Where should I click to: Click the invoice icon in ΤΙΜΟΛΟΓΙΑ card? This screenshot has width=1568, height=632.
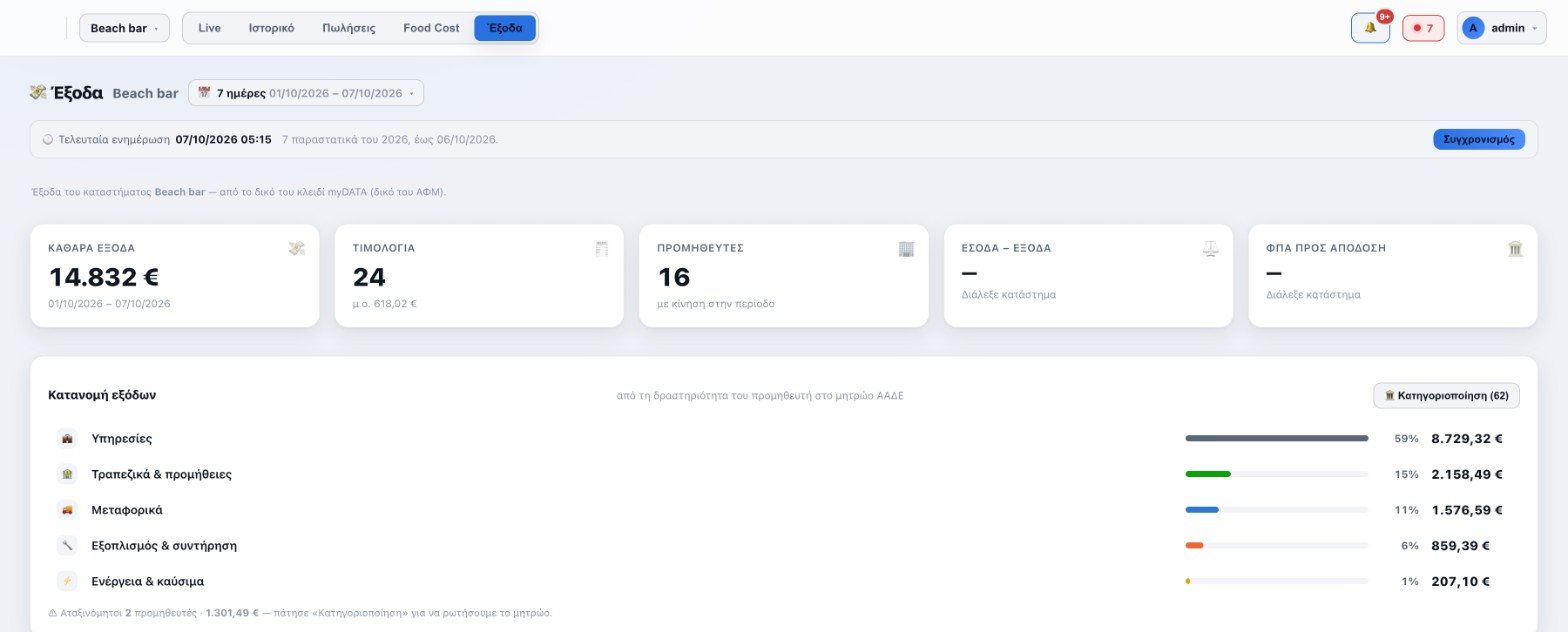(x=602, y=248)
